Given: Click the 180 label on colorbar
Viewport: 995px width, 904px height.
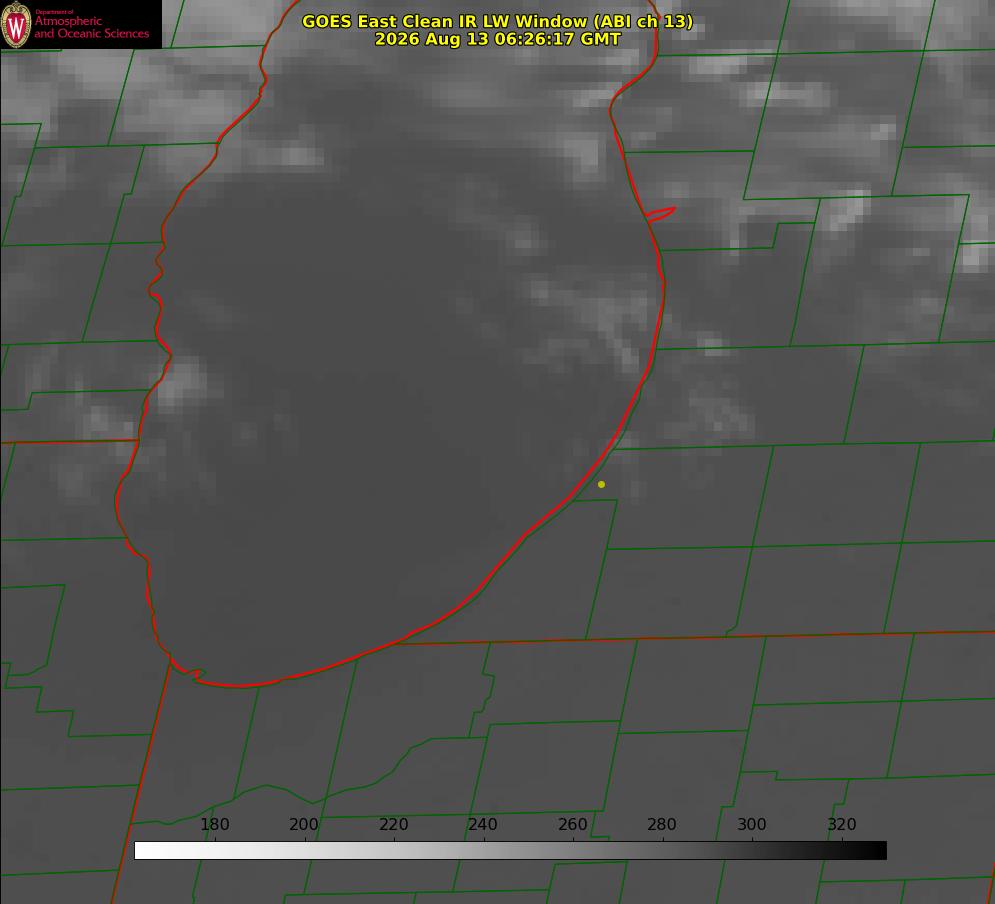Looking at the screenshot, I should tap(214, 824).
